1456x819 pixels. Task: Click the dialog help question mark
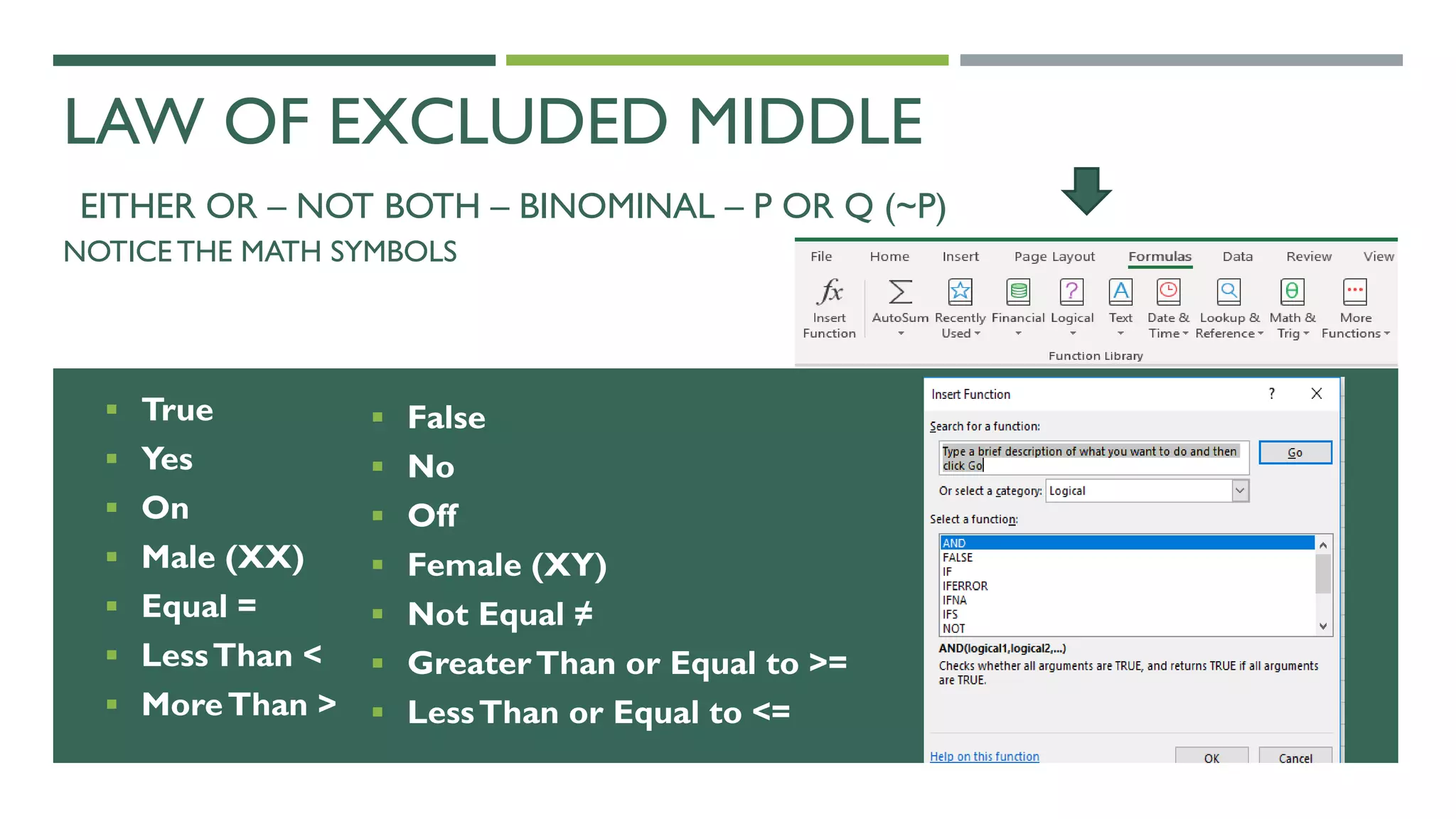point(1272,394)
